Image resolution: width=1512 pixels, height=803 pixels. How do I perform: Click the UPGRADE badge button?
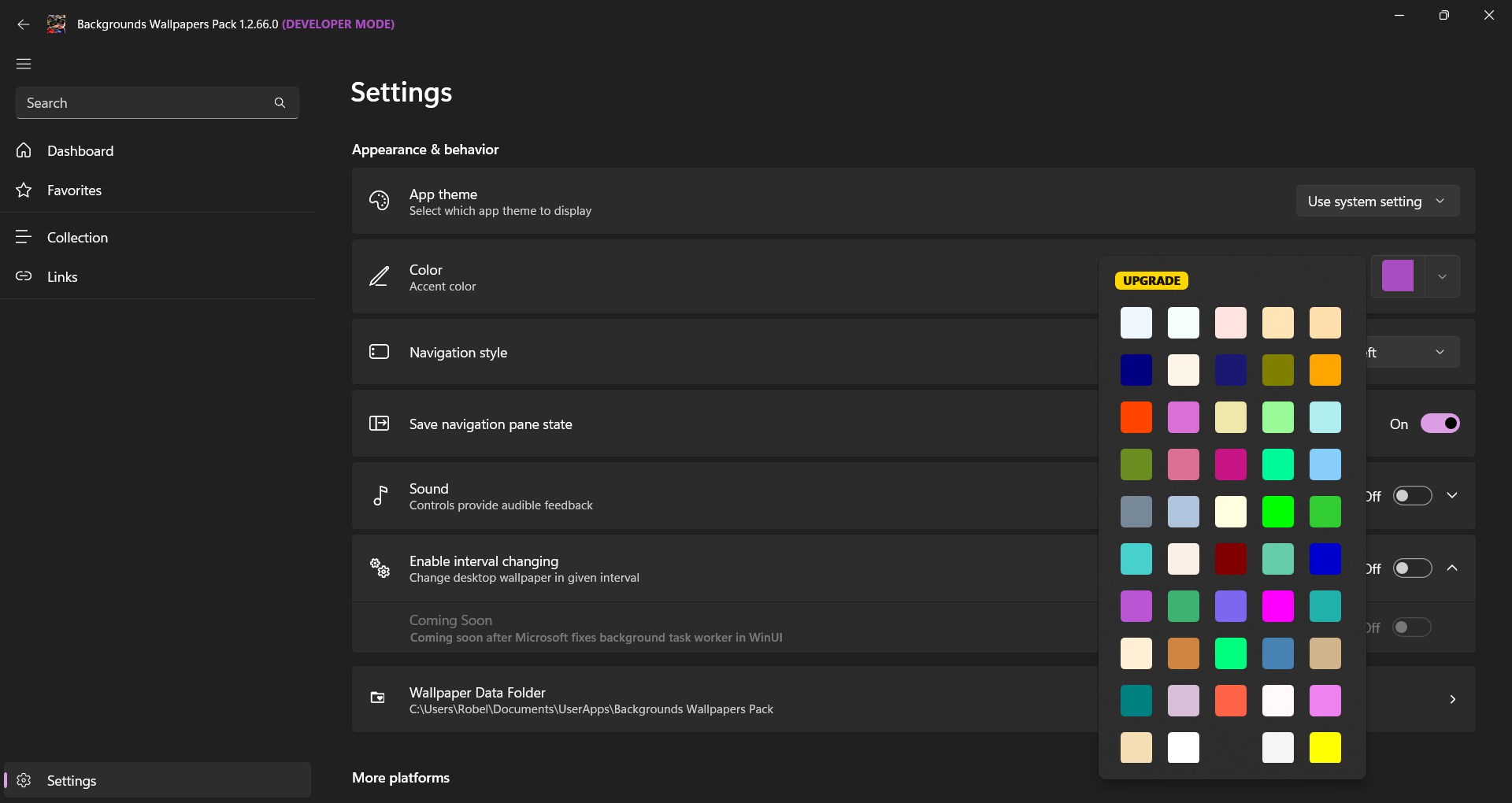pos(1151,281)
